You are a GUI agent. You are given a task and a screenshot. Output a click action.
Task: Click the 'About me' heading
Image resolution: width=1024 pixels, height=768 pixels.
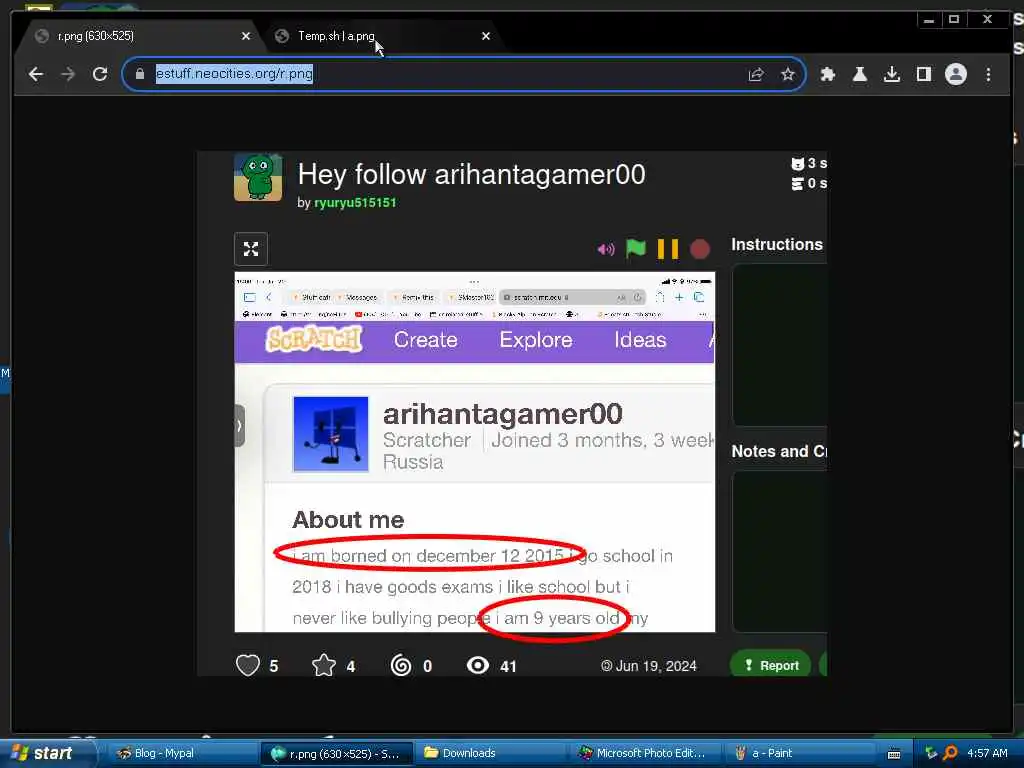[348, 520]
